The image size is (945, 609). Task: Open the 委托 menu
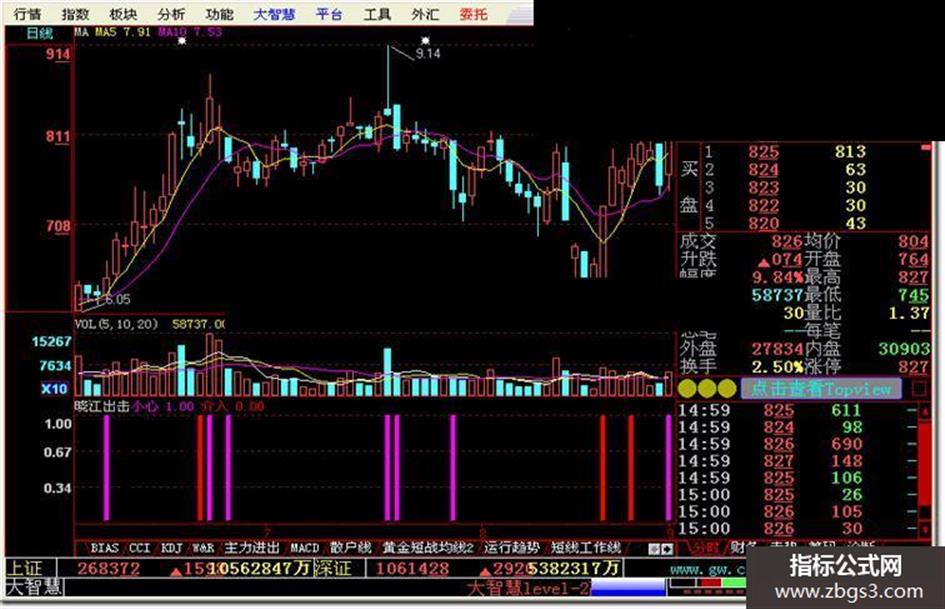(473, 14)
